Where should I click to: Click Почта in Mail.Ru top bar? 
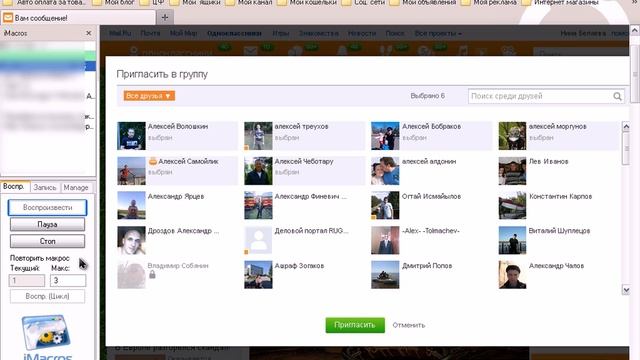(150, 33)
